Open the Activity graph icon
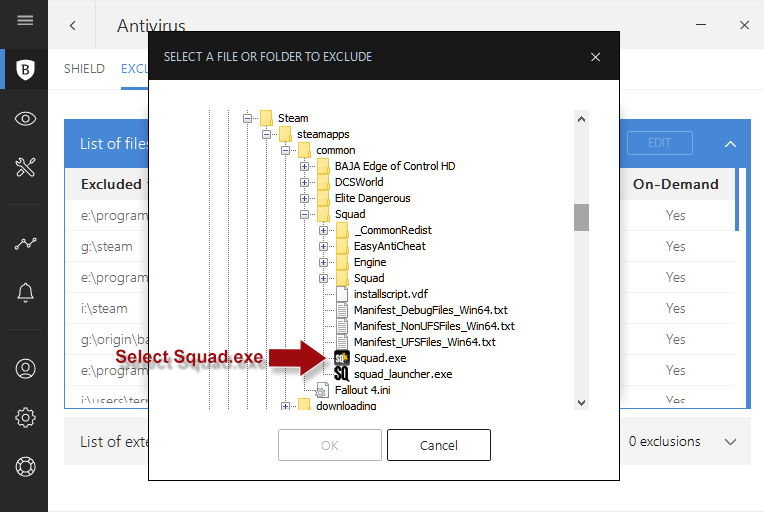 [x=25, y=243]
